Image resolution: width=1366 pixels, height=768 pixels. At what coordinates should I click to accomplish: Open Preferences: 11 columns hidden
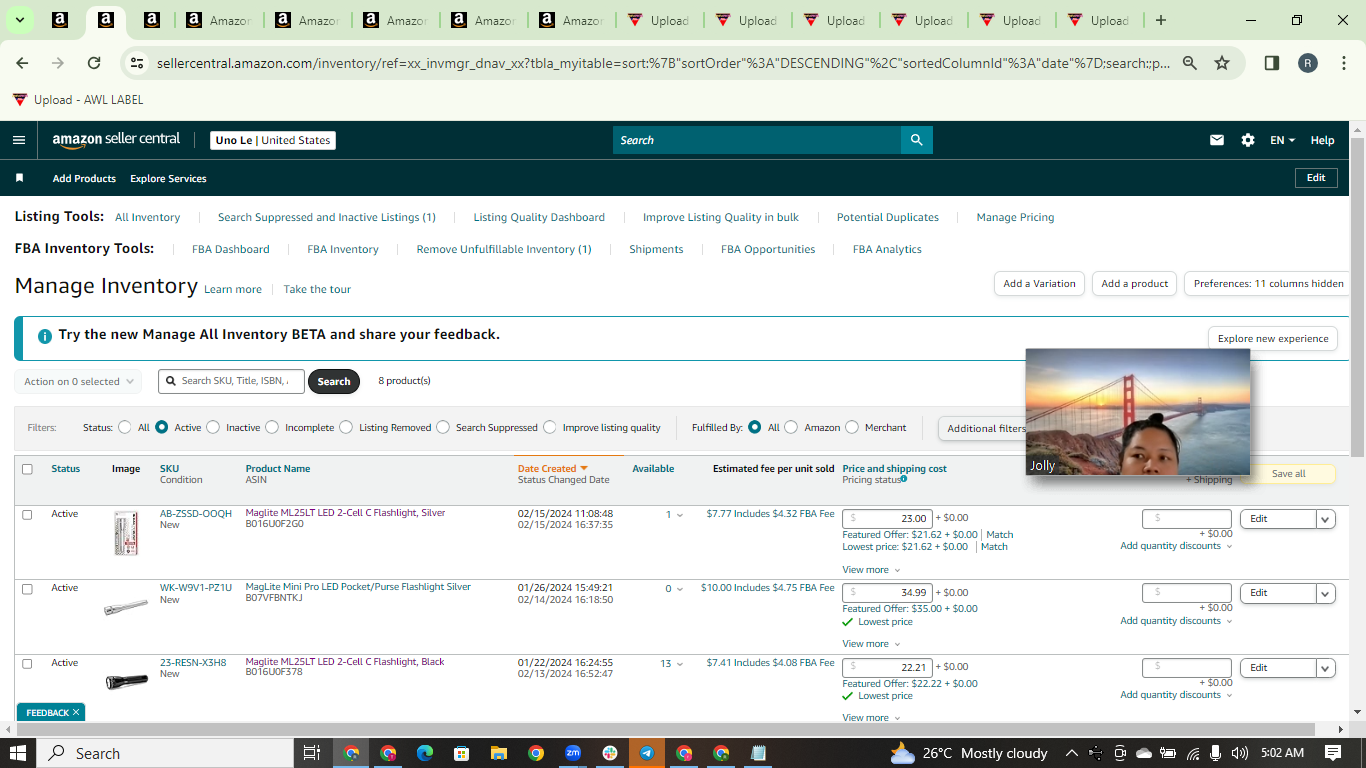click(1268, 284)
